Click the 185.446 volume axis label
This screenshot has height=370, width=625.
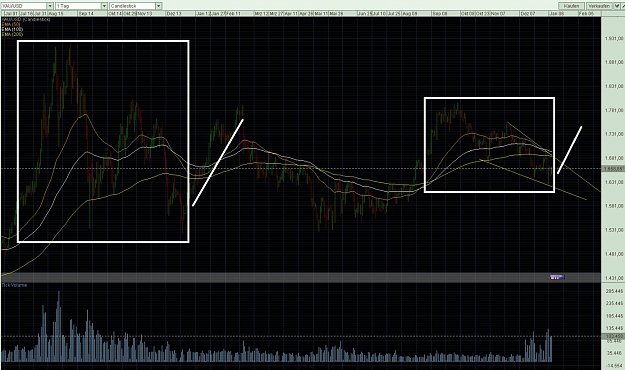[x=614, y=316]
